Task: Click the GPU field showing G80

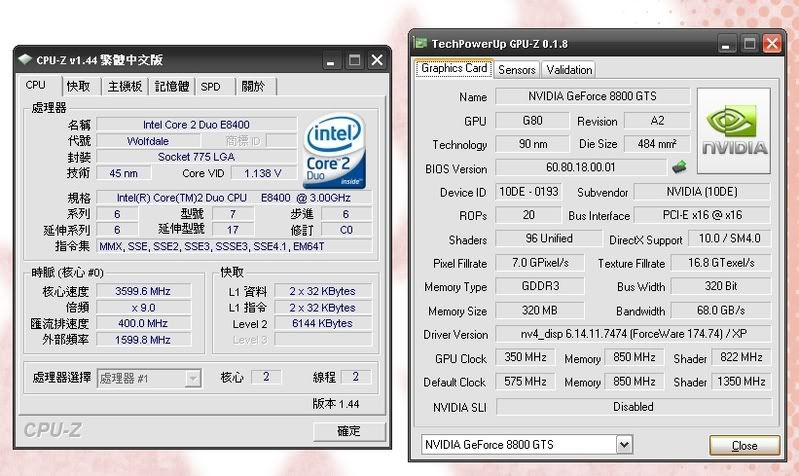Action: [532, 121]
